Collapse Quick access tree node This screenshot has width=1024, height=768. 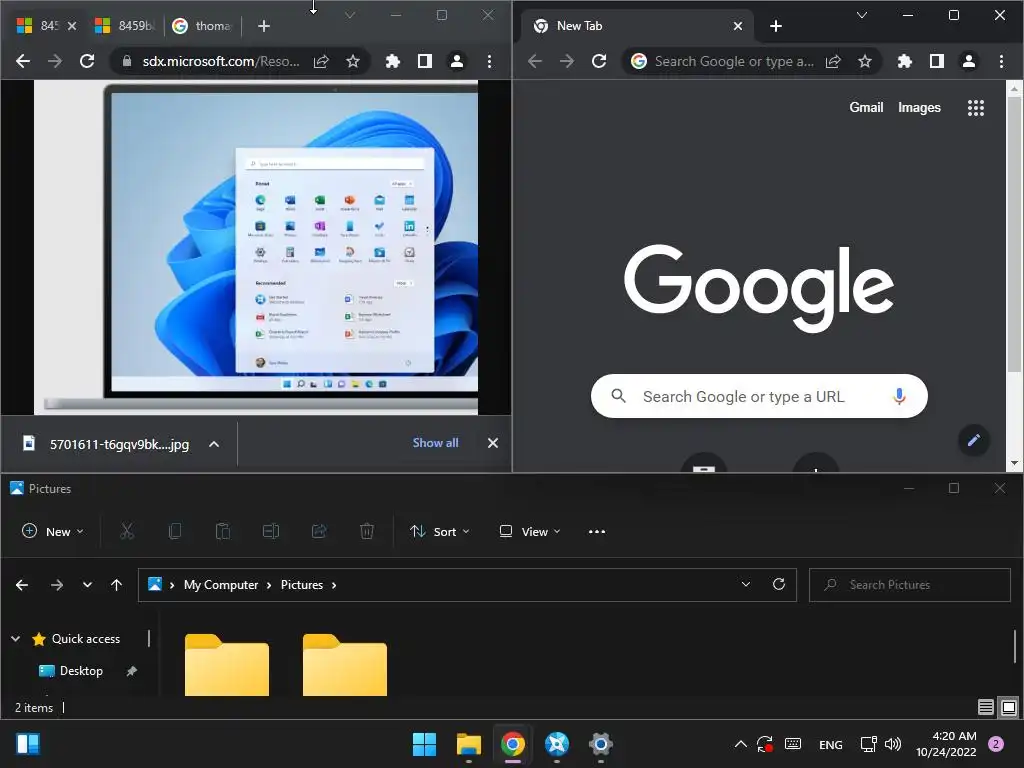[x=16, y=639]
